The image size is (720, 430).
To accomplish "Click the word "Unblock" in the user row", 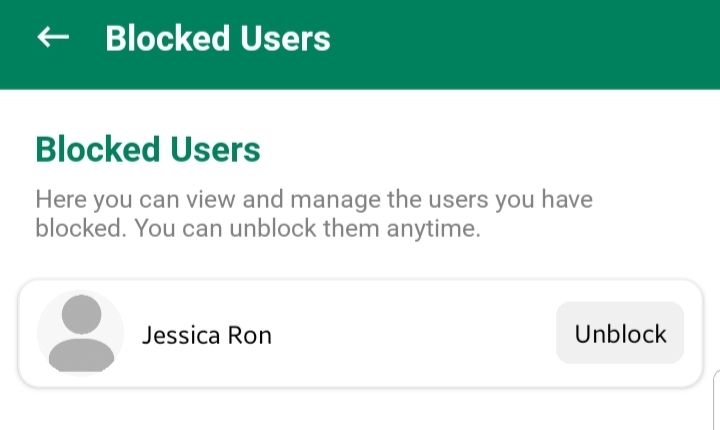I will (x=620, y=333).
